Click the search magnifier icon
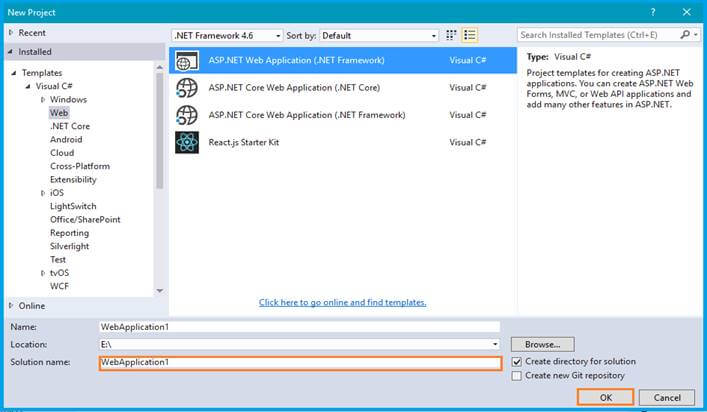This screenshot has height=412, width=707. (685, 35)
